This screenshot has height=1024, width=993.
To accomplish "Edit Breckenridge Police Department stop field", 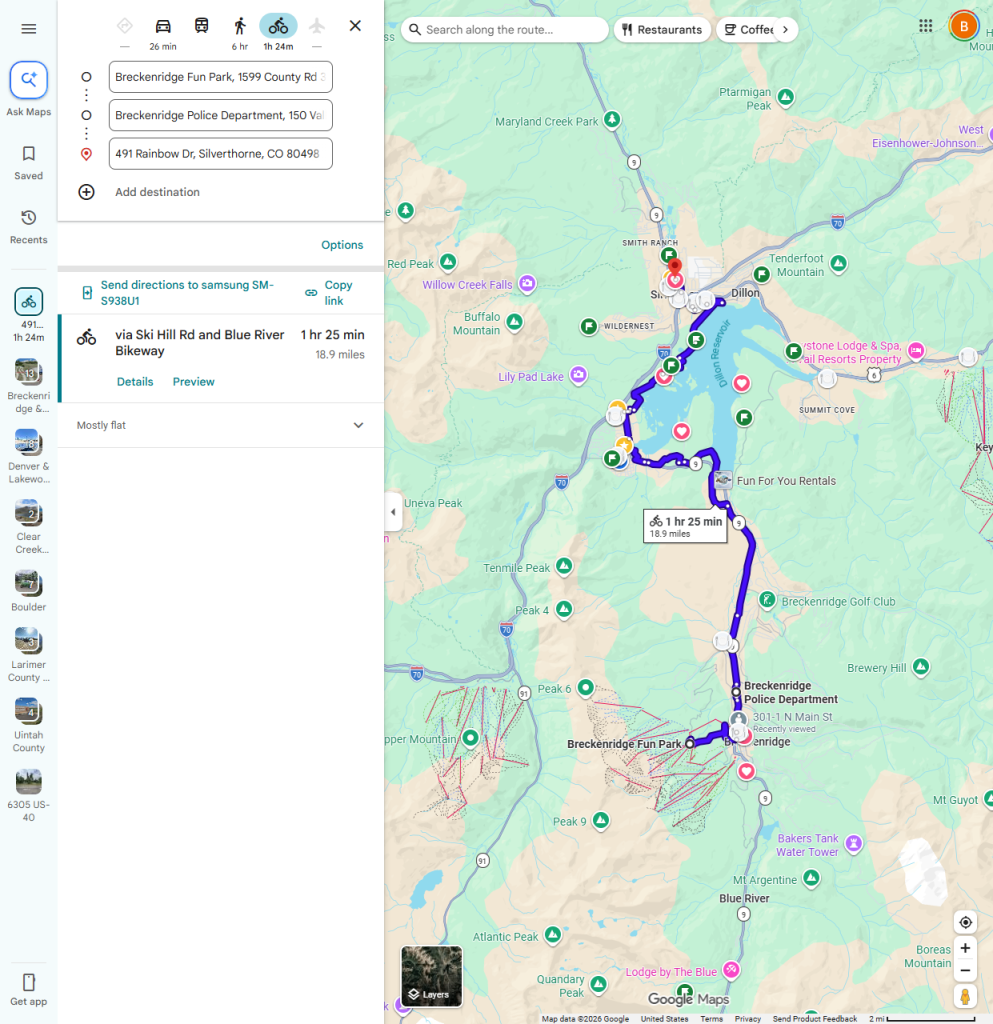I will [x=221, y=116].
